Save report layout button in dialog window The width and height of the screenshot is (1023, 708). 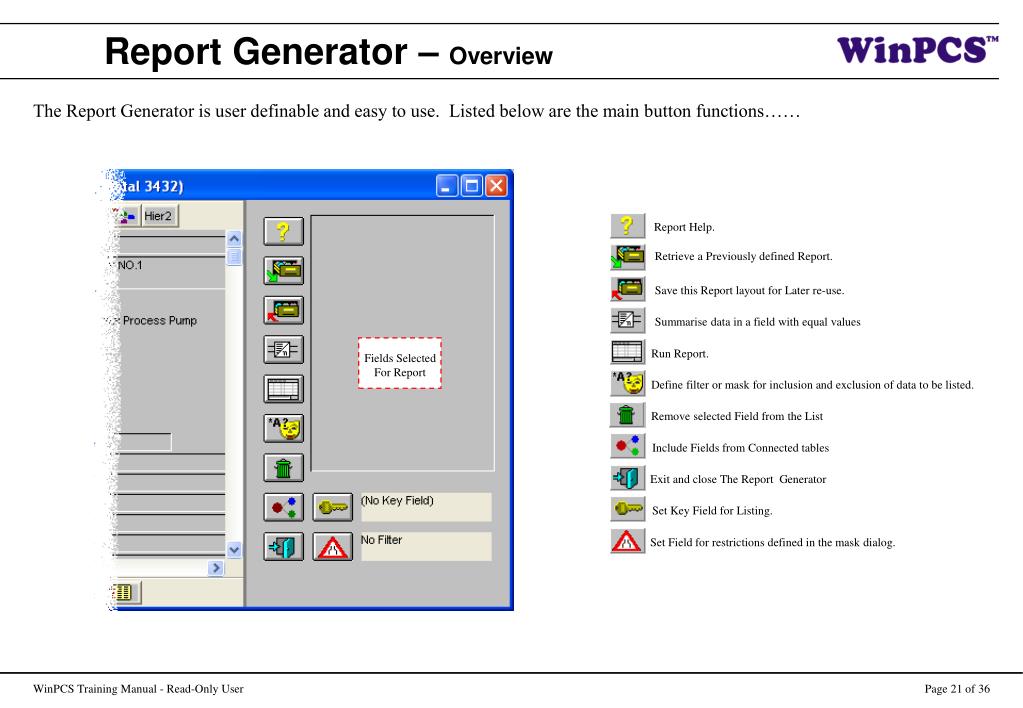283,310
